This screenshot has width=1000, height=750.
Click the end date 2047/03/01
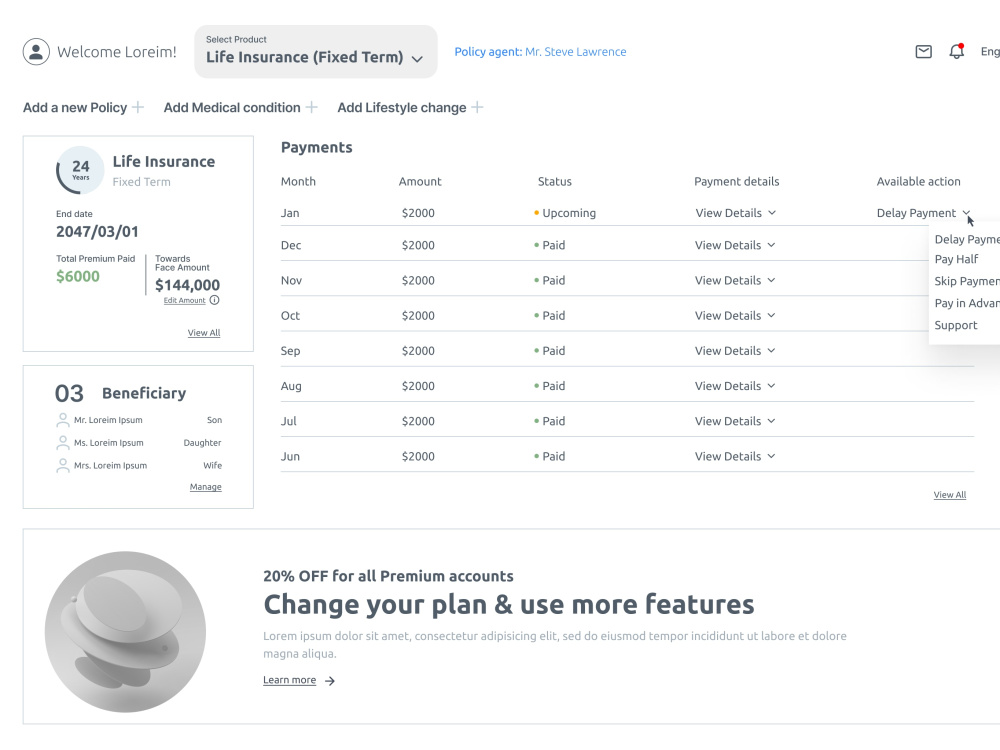click(x=97, y=232)
